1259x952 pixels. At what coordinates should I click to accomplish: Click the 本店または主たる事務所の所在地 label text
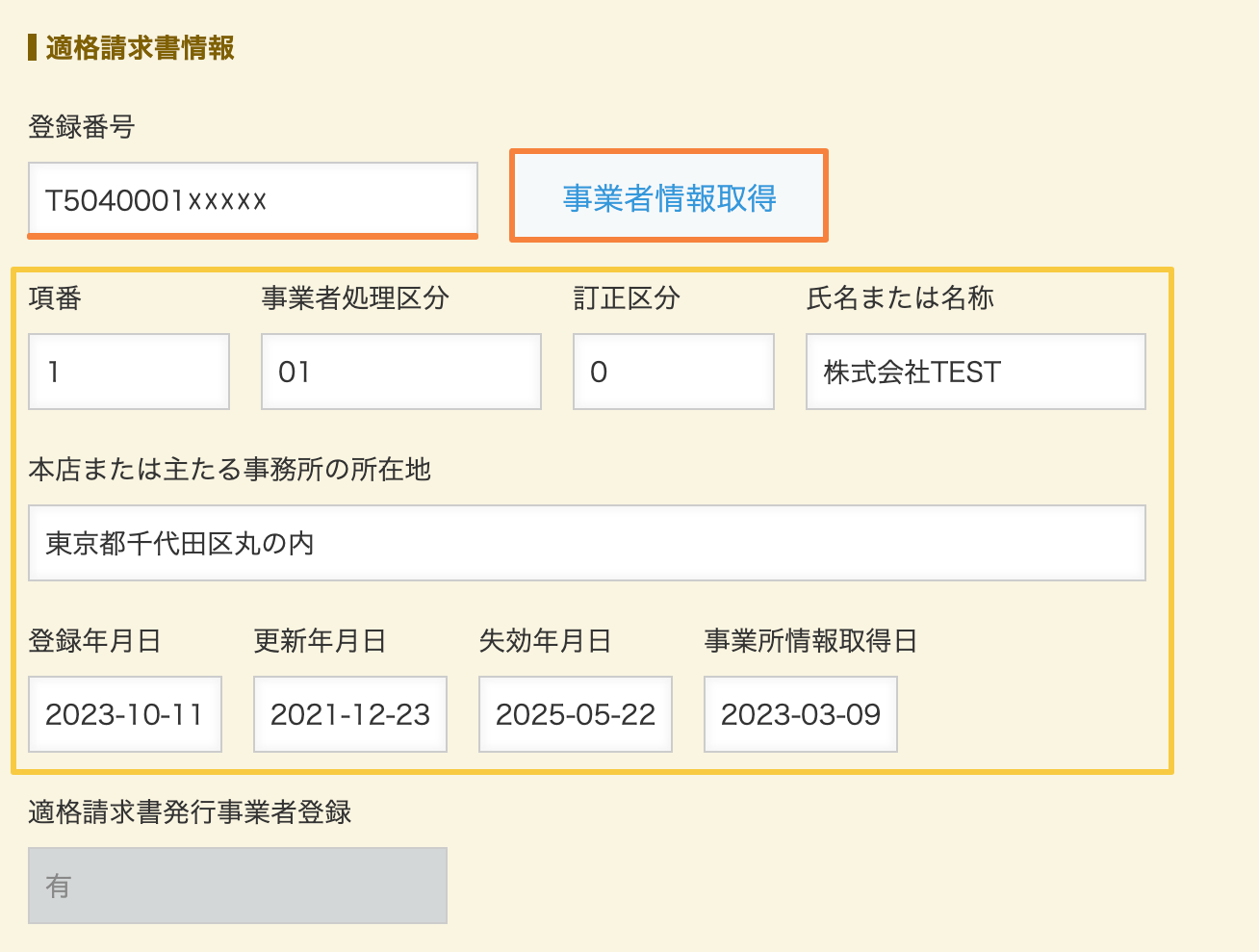(230, 470)
